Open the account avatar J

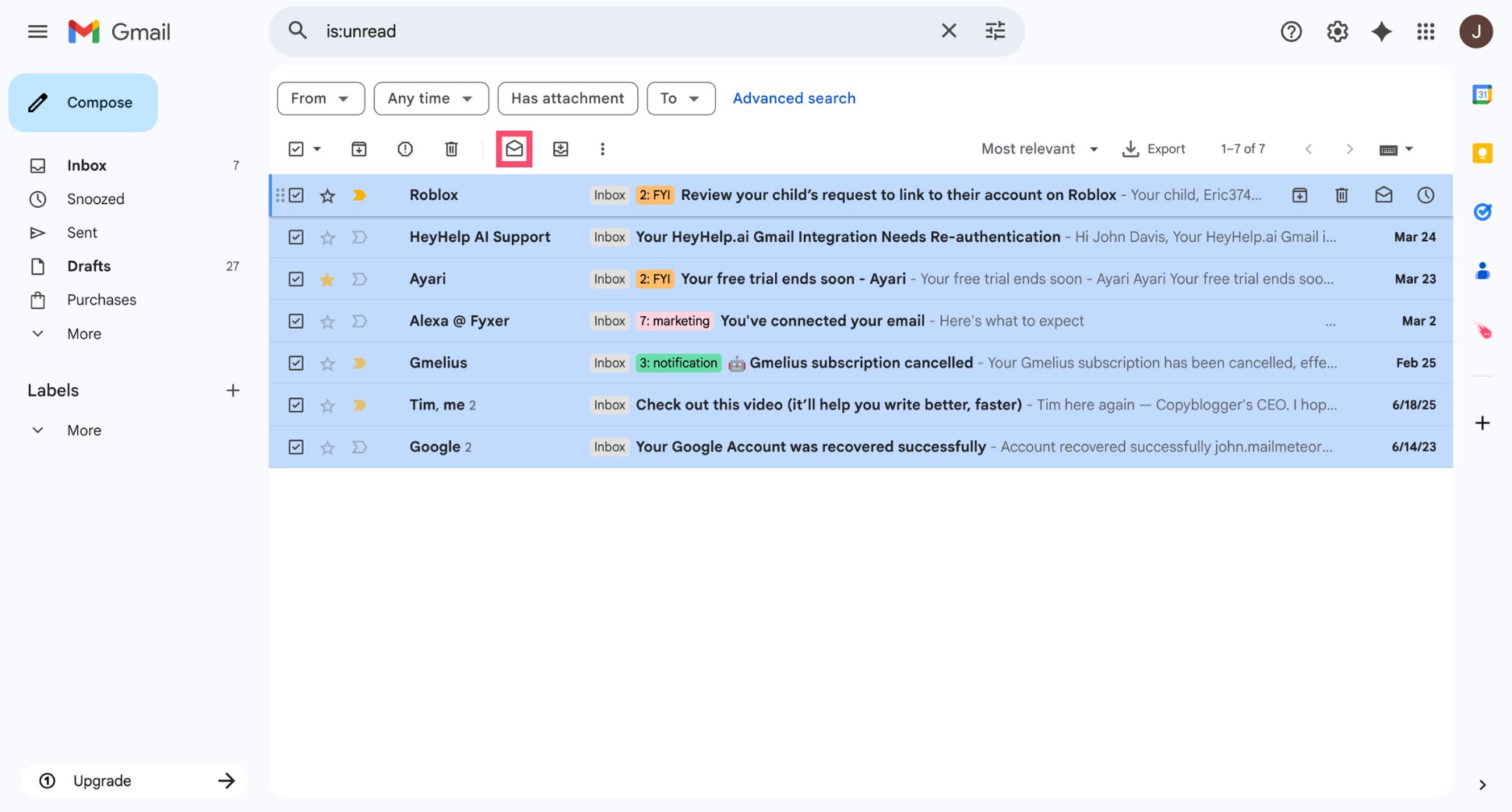(x=1475, y=31)
